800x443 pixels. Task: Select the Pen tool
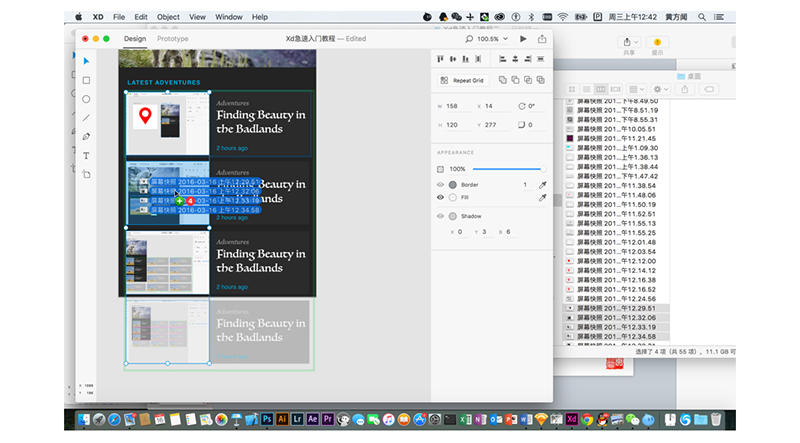coord(86,136)
